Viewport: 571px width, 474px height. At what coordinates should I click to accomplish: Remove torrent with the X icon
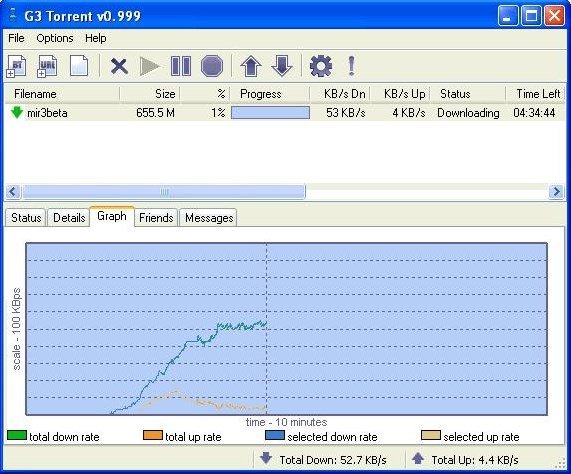[x=119, y=67]
